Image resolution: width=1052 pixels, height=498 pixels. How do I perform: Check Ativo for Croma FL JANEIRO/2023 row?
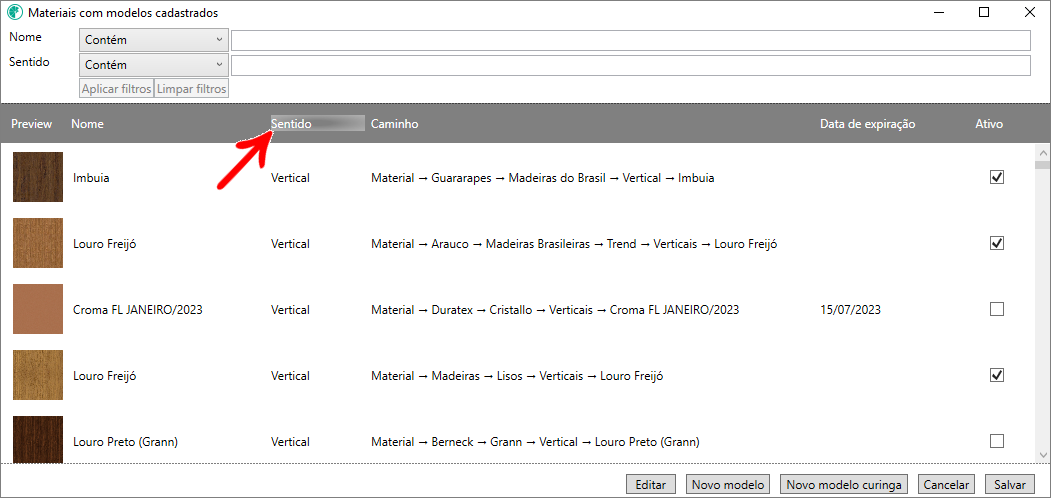[997, 309]
